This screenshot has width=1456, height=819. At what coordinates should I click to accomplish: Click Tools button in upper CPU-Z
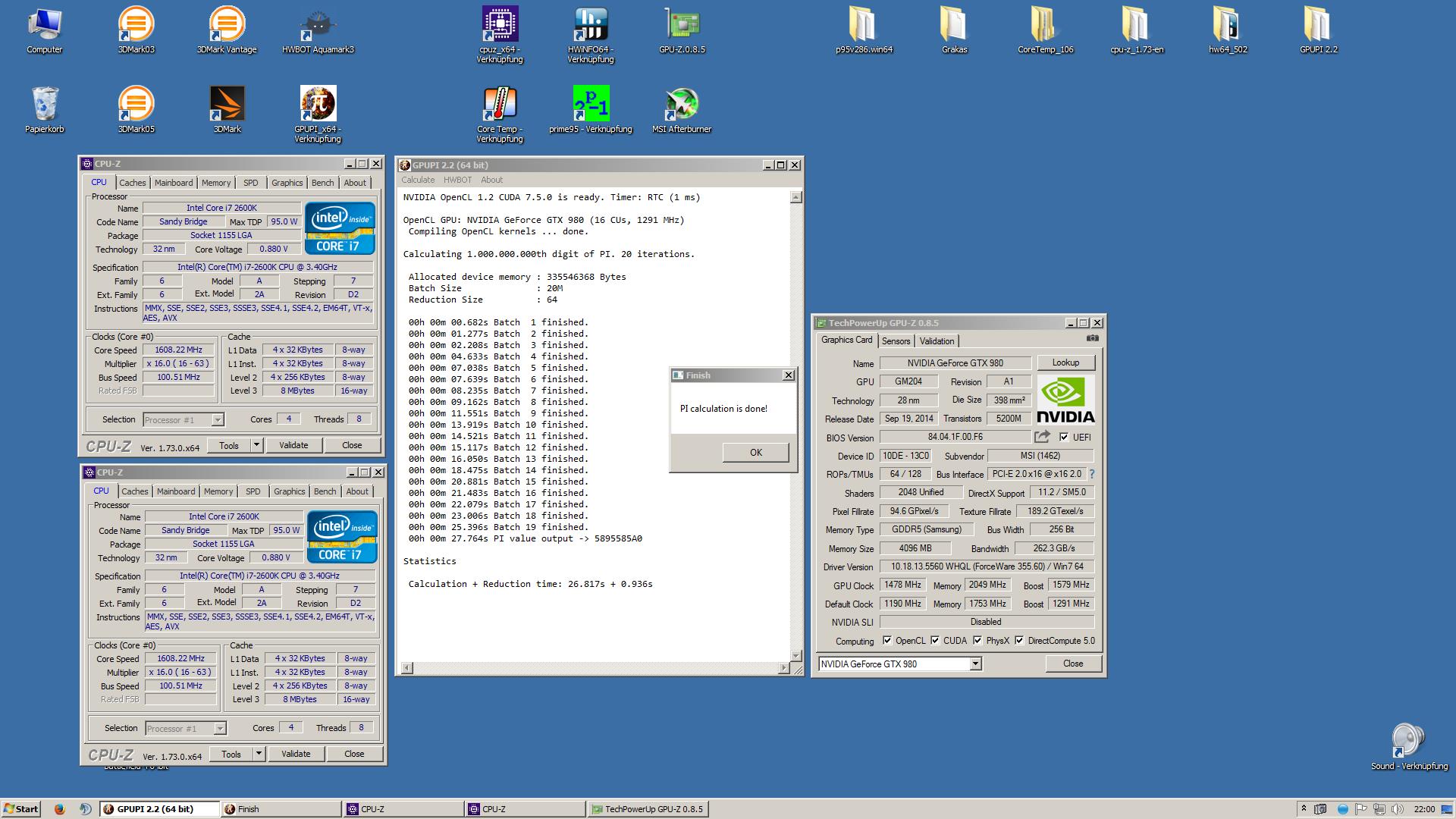point(229,445)
